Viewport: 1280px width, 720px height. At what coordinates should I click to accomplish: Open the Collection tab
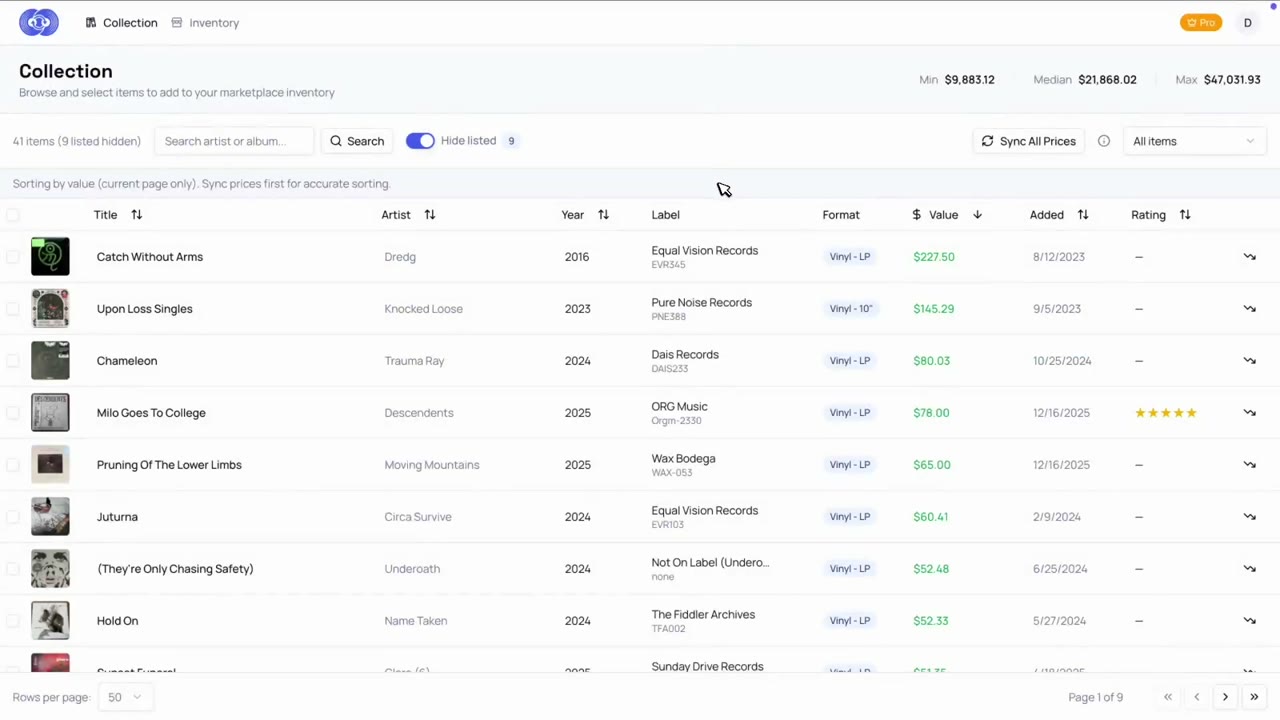coord(121,22)
